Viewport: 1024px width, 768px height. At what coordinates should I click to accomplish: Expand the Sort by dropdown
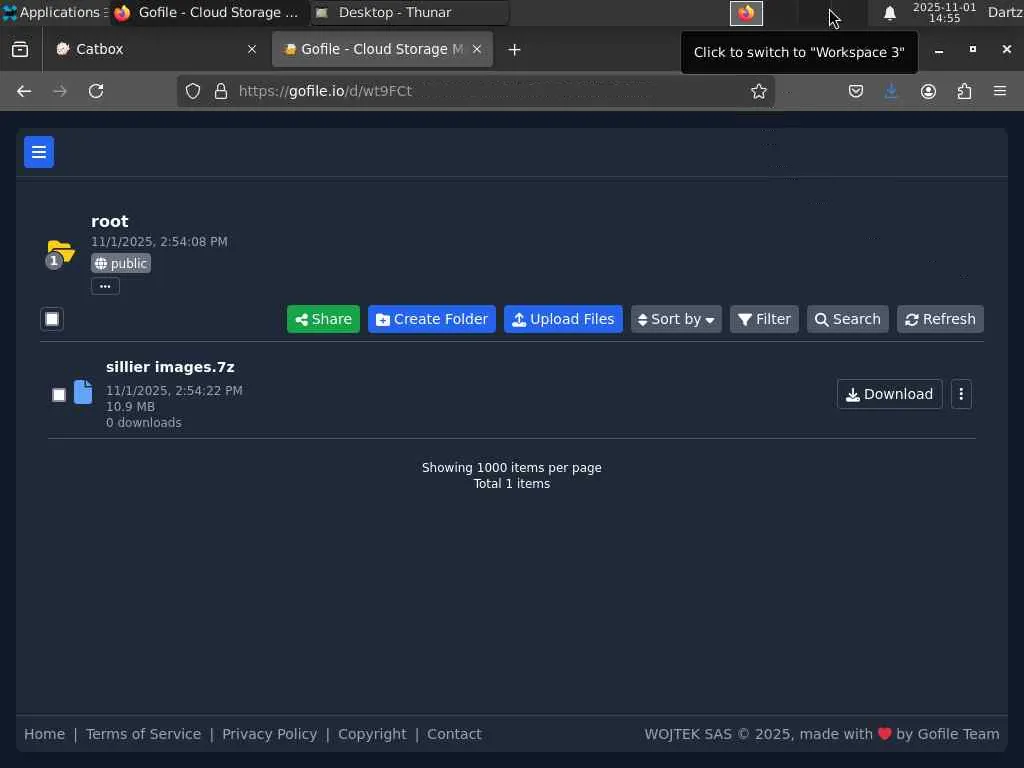pyautogui.click(x=676, y=319)
